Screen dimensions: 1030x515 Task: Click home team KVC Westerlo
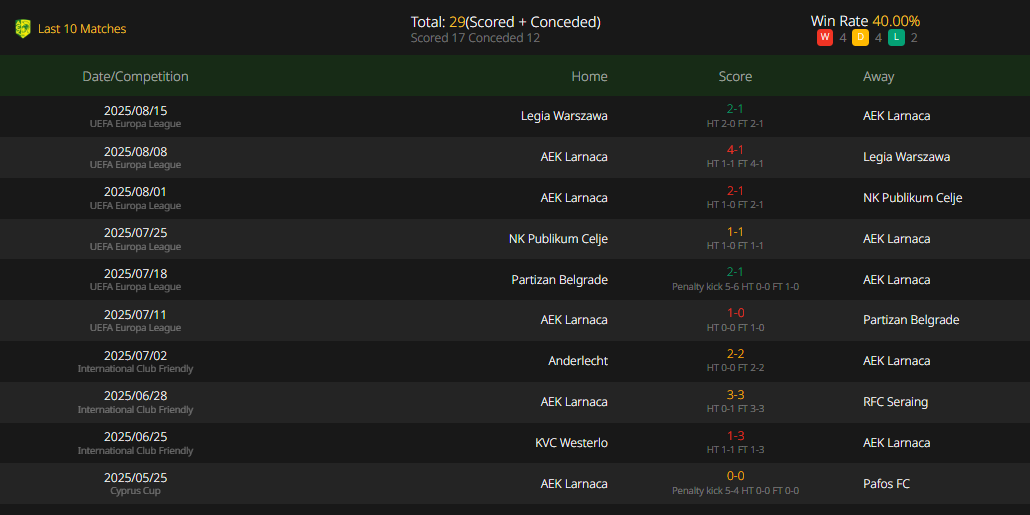(x=571, y=443)
